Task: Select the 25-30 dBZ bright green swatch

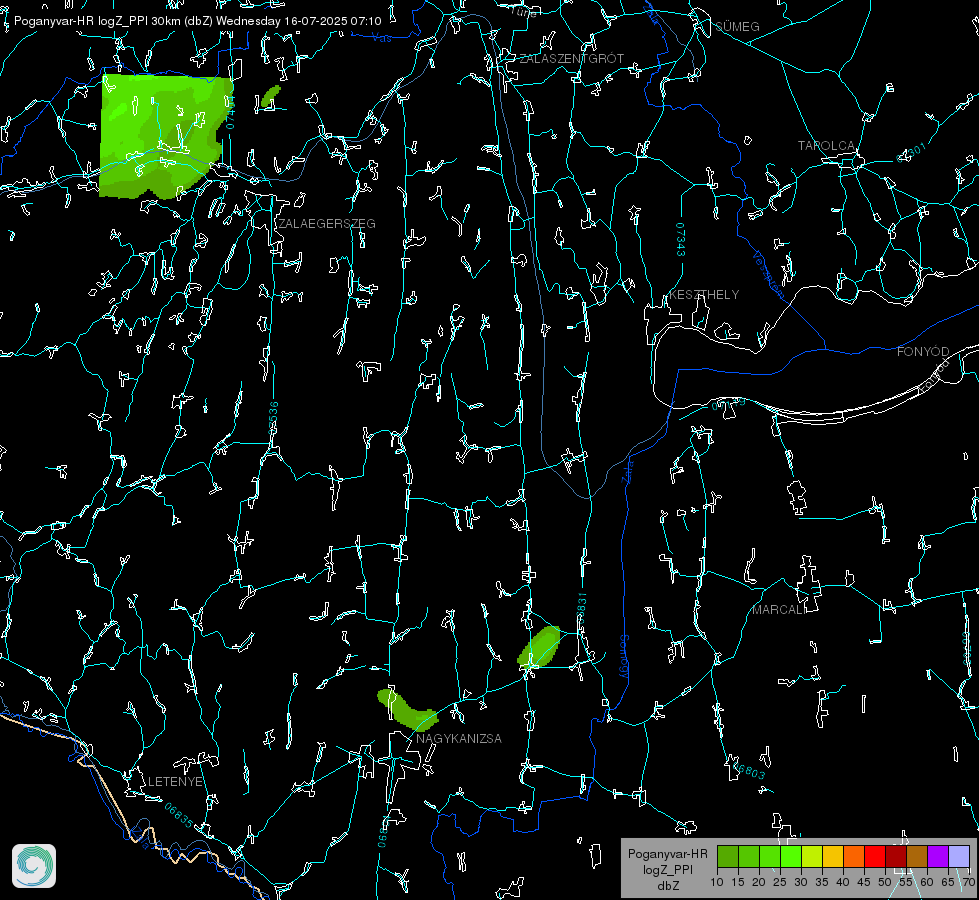Action: coord(791,857)
